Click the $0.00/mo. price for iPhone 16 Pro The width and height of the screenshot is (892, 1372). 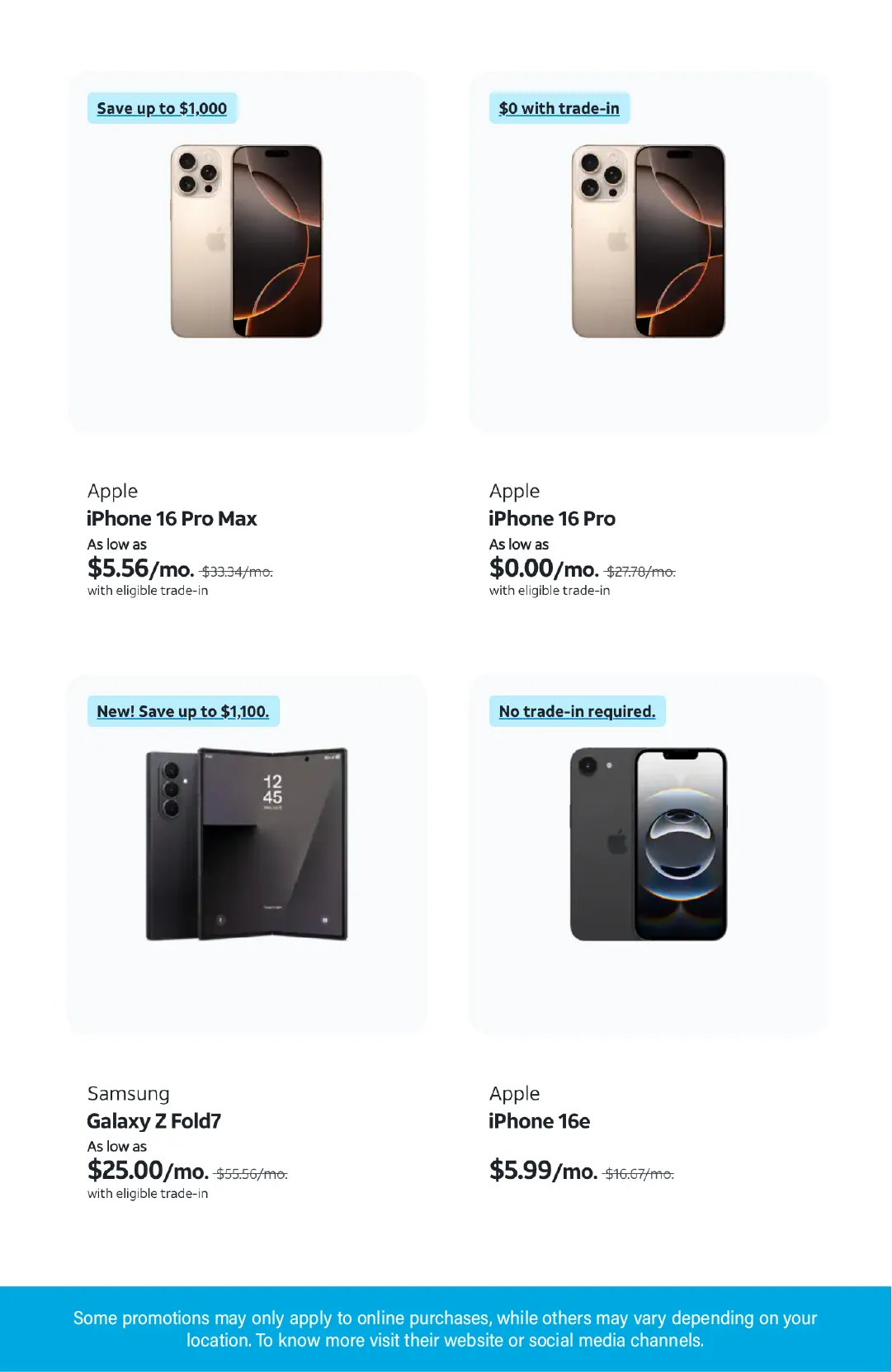click(x=543, y=568)
